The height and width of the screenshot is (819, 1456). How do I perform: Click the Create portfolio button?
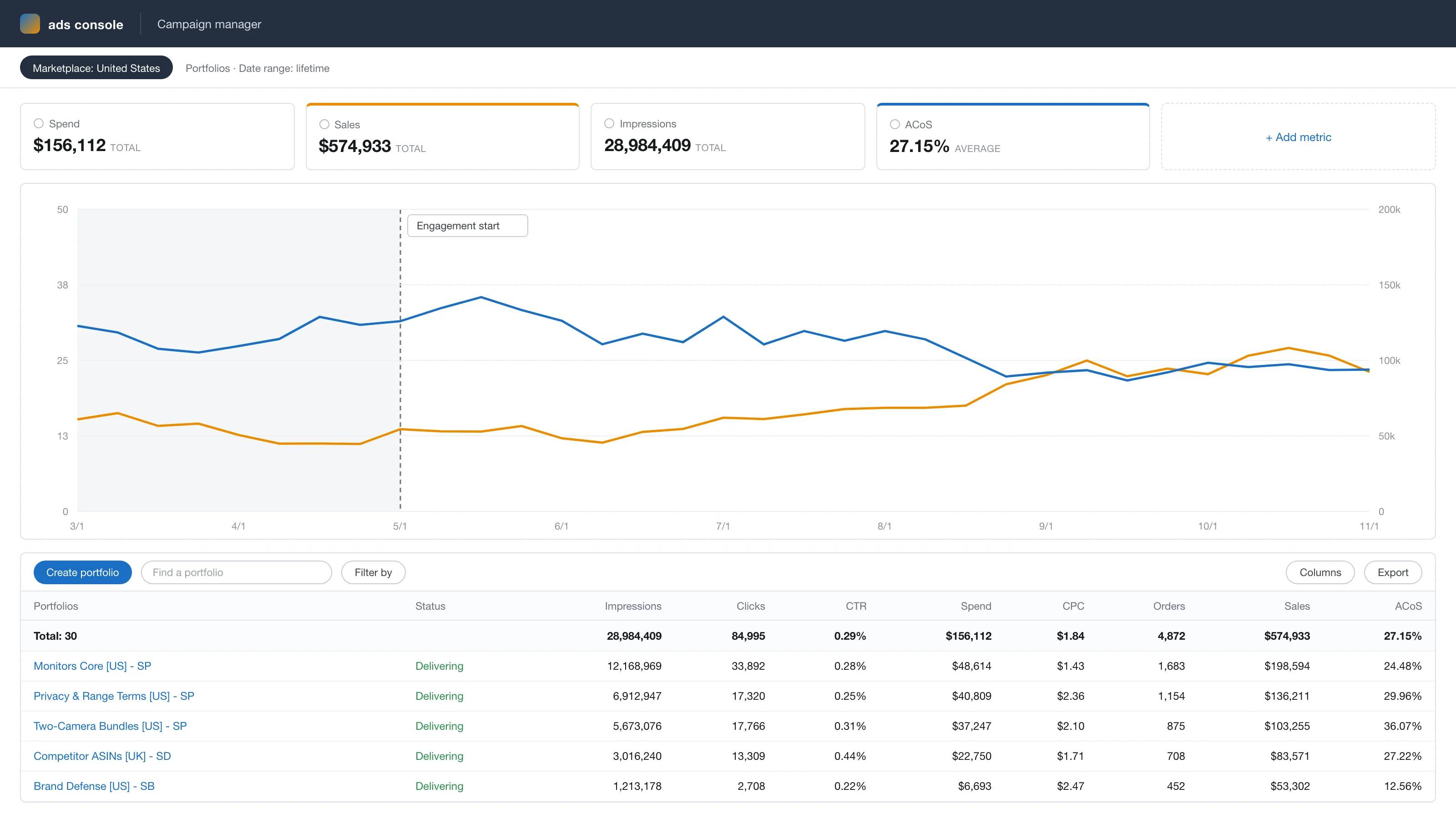pyautogui.click(x=82, y=572)
